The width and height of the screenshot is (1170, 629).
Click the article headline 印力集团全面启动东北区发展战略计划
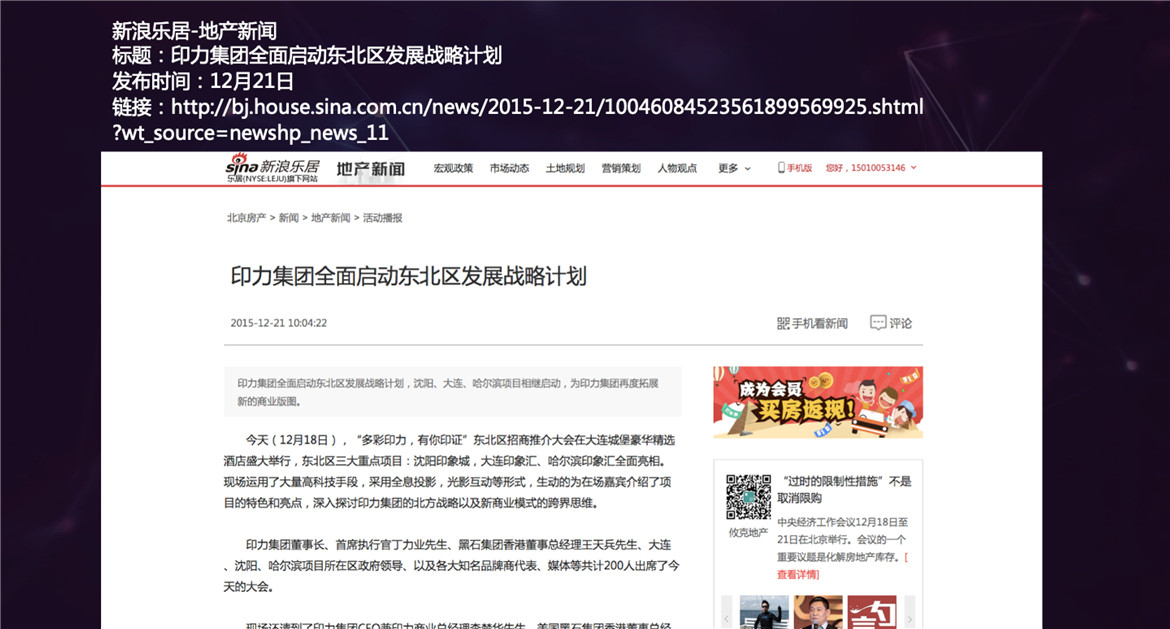(x=408, y=276)
